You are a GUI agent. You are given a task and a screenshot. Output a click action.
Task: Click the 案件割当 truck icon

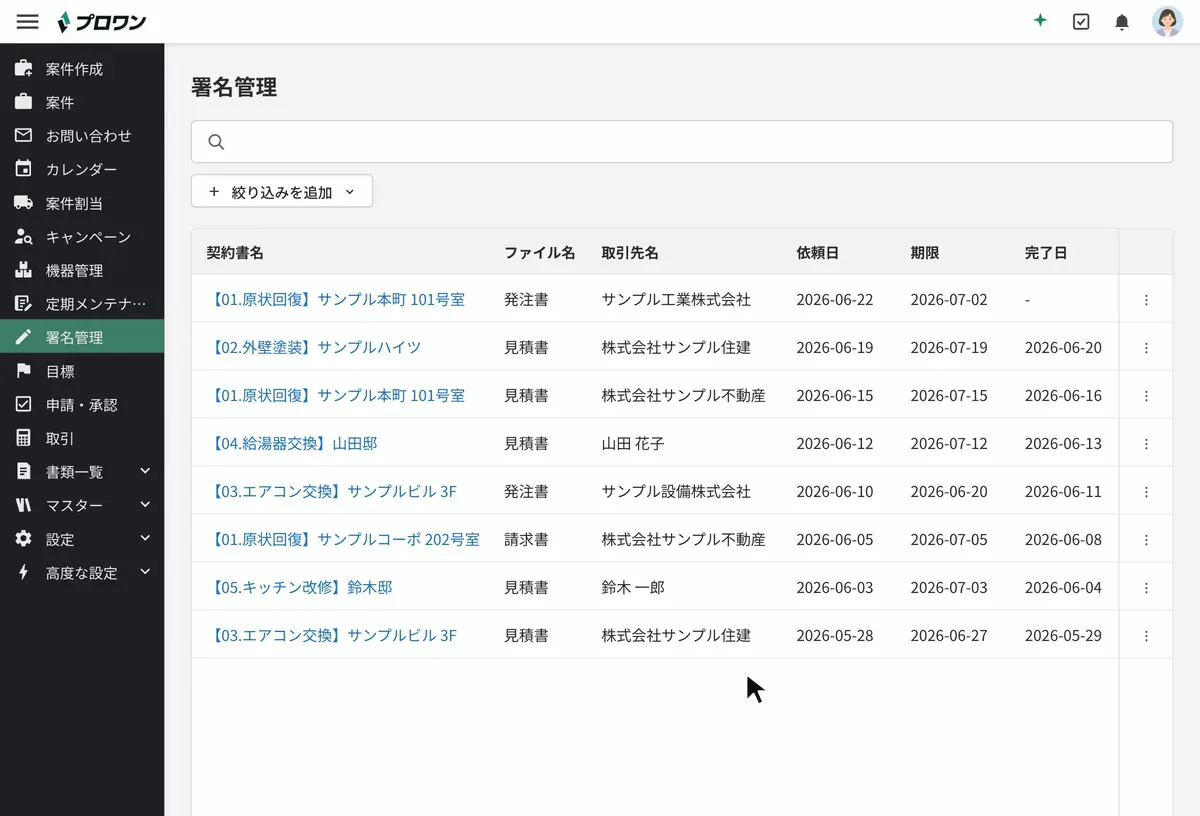point(23,203)
